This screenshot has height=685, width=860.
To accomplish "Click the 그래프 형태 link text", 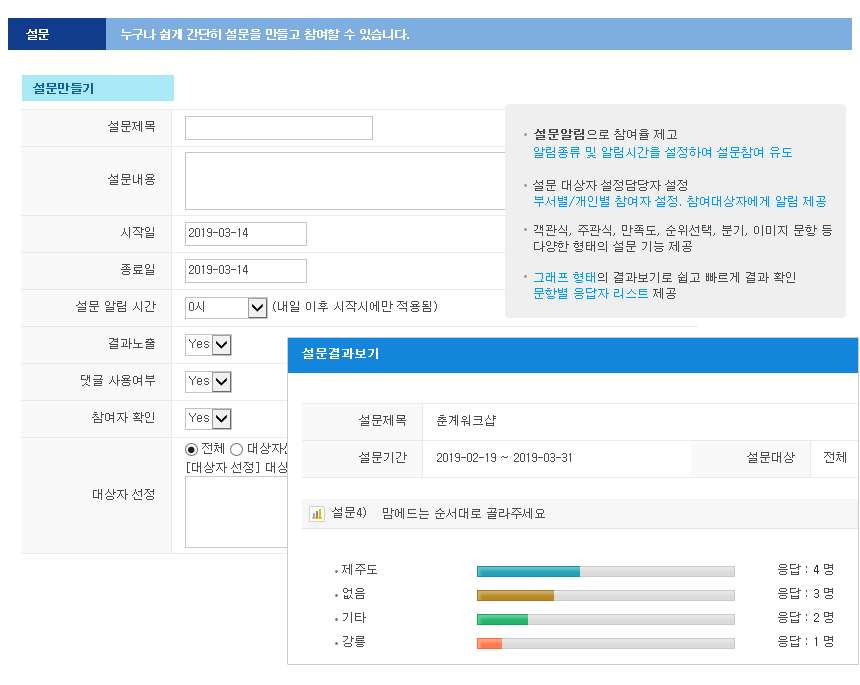I will [564, 277].
